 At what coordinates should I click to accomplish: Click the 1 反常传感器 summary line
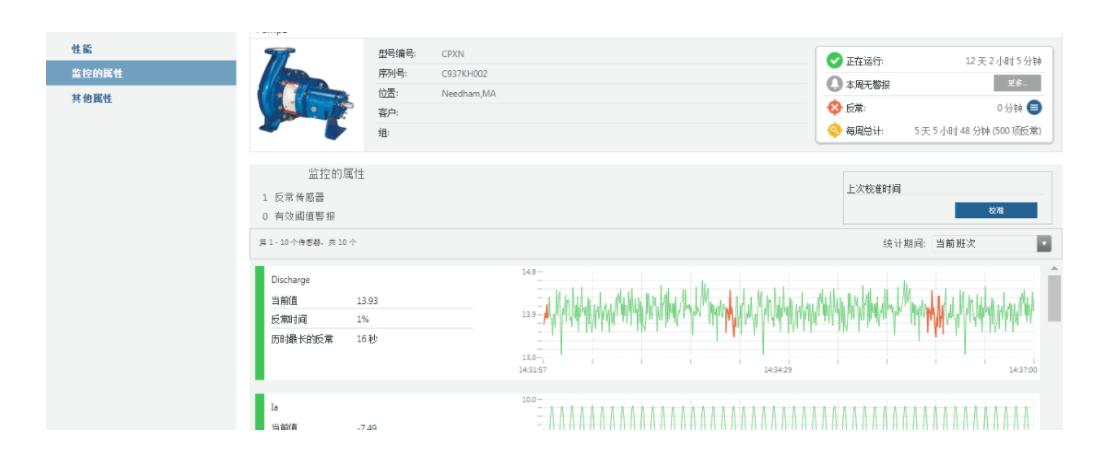[x=293, y=198]
